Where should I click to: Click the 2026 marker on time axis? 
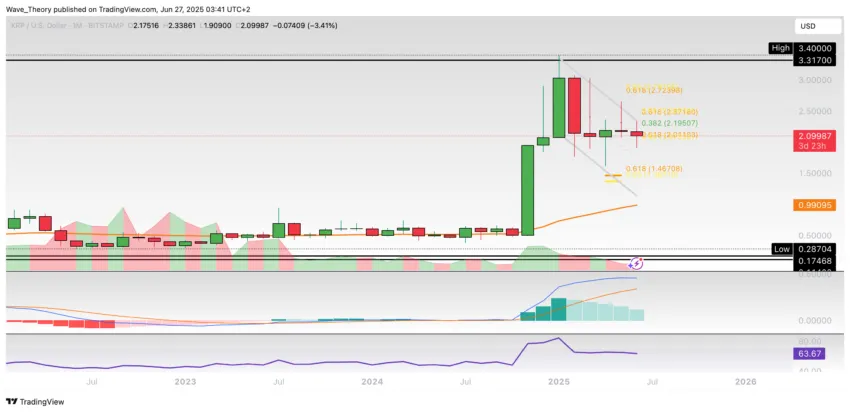(746, 382)
